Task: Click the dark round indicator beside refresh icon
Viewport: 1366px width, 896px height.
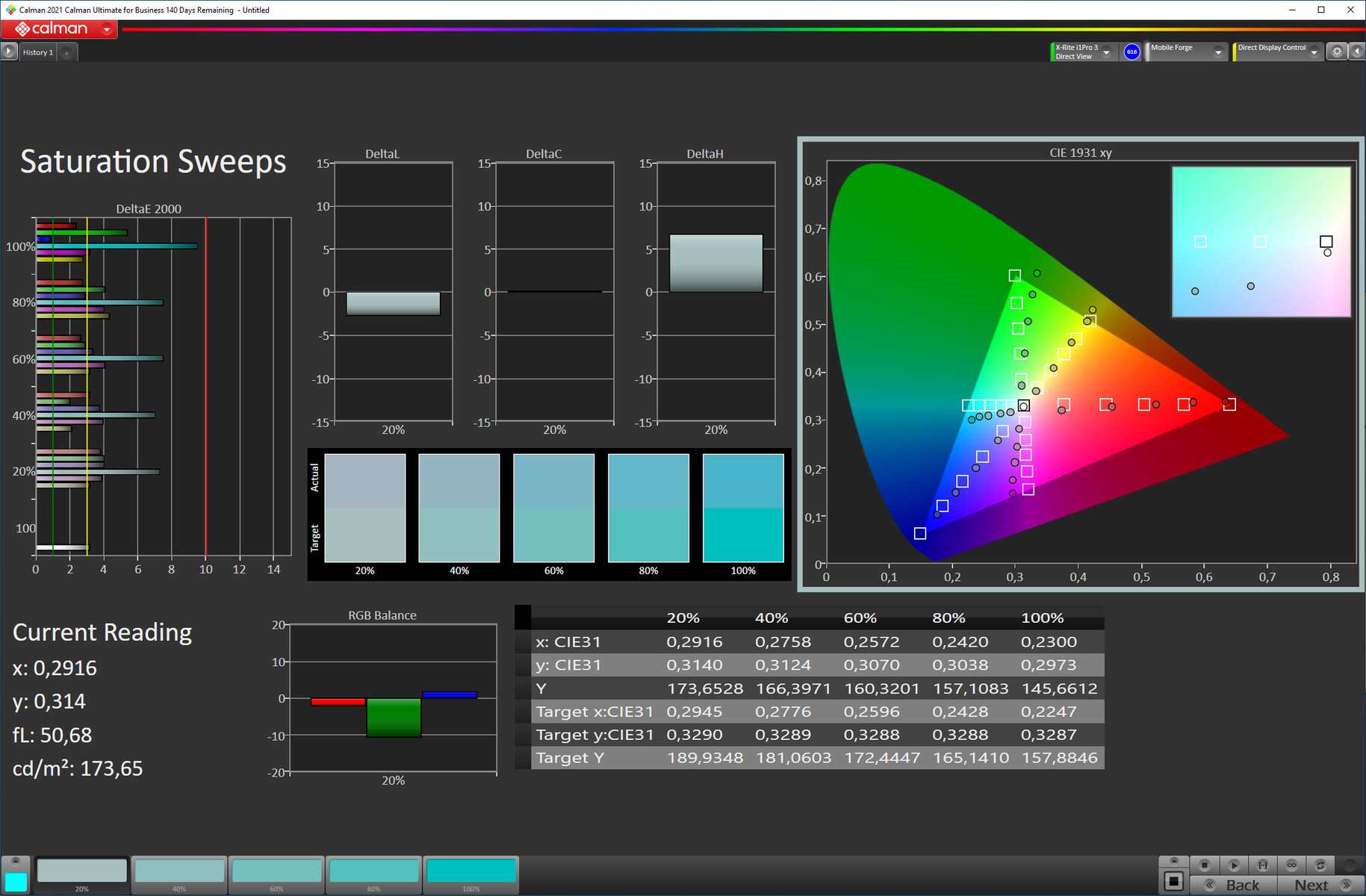Action: point(1349,865)
